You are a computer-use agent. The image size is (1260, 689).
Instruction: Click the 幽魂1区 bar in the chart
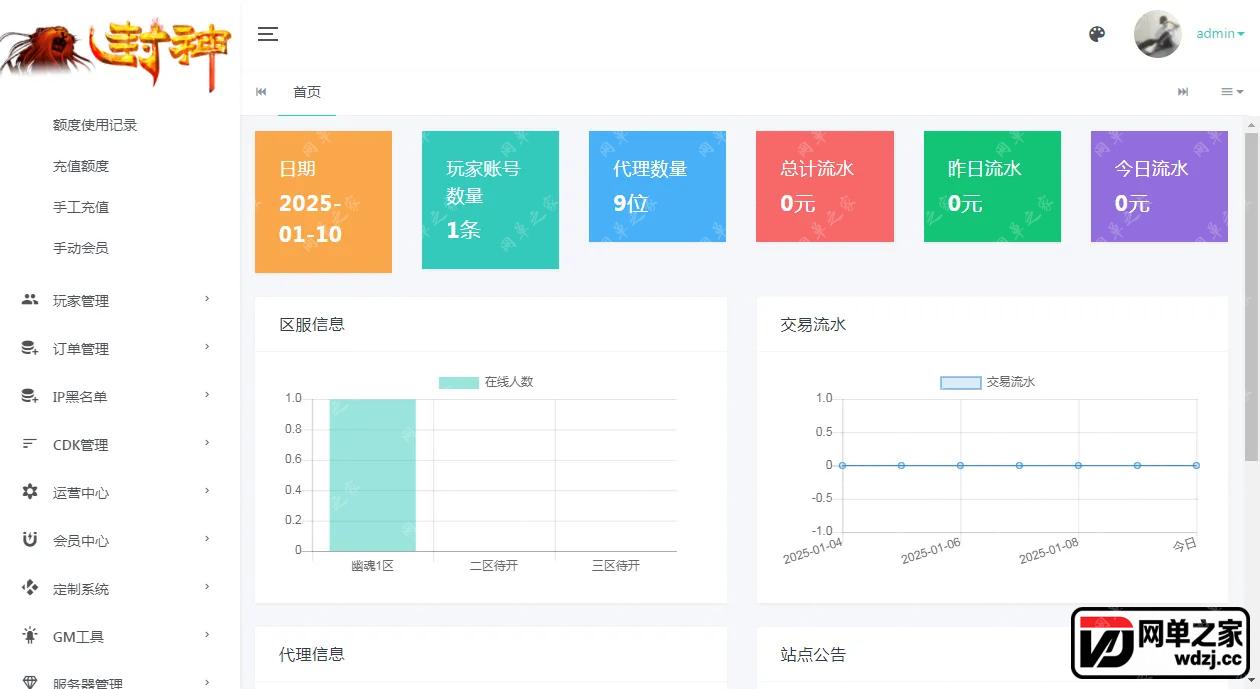(372, 475)
